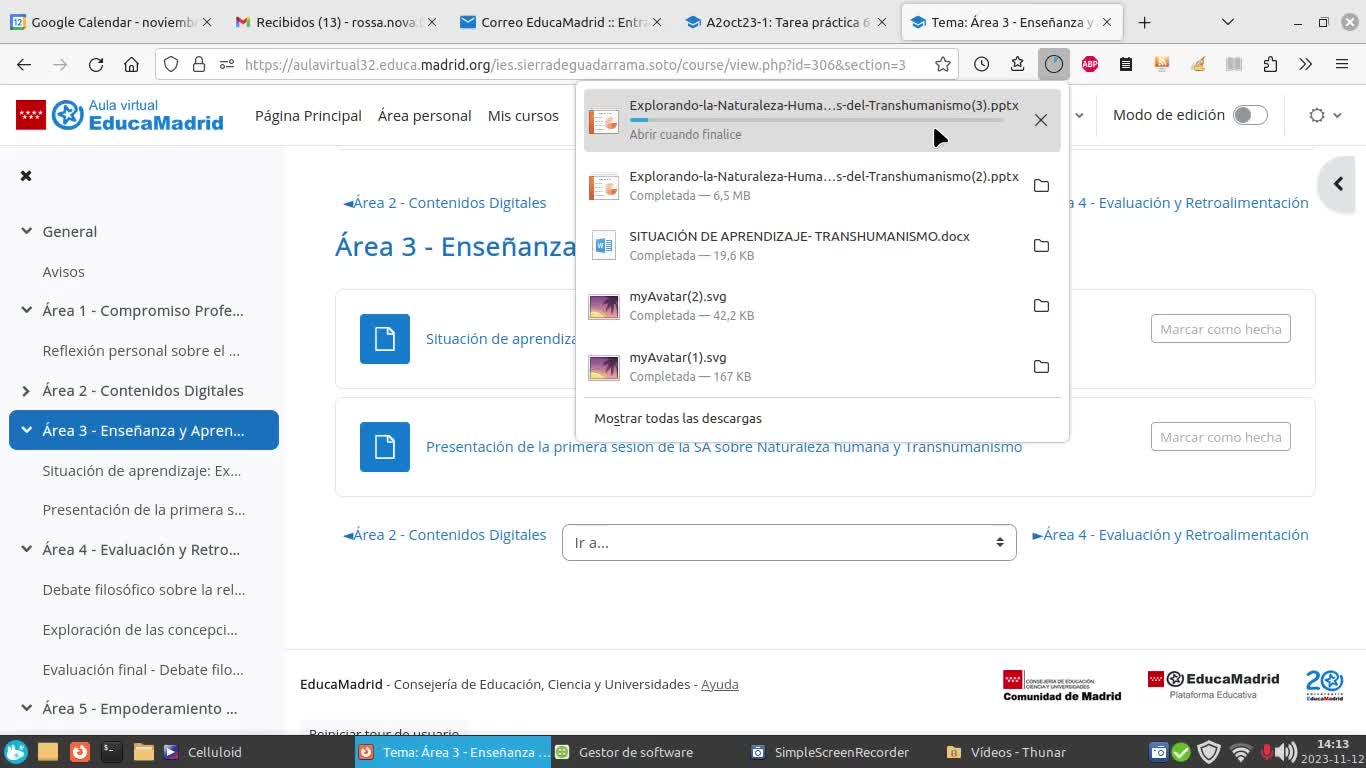
Task: Bookmark this page with the star icon
Action: 942,64
